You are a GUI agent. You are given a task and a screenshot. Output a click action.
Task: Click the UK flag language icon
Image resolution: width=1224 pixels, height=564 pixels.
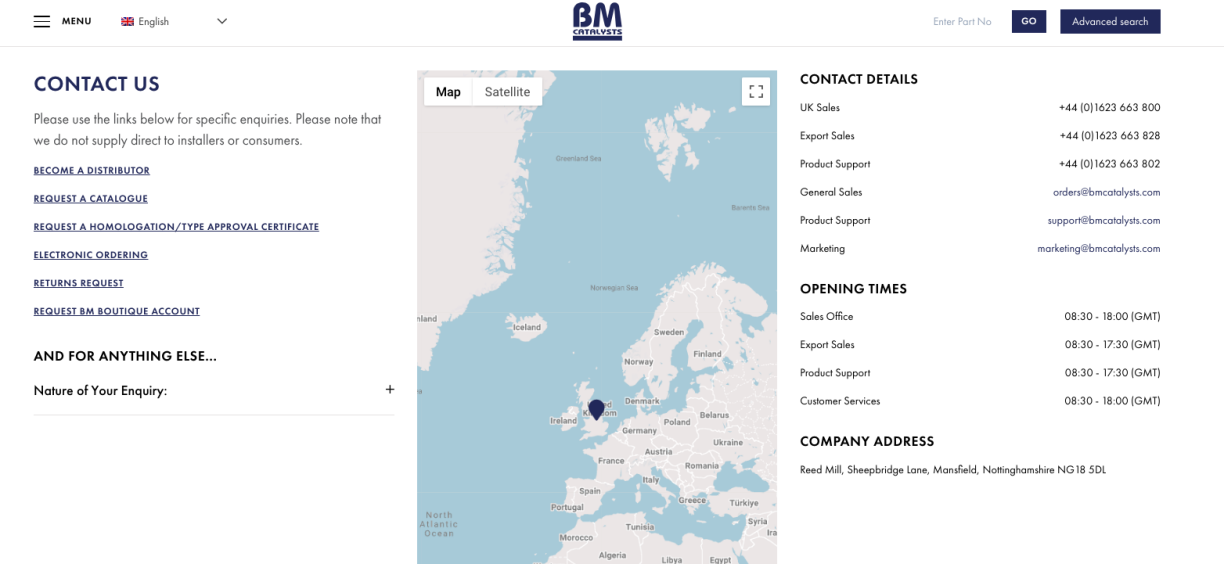128,22
